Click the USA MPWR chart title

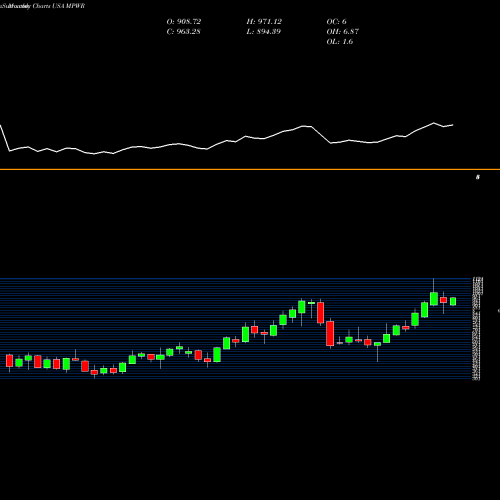coord(42,6)
